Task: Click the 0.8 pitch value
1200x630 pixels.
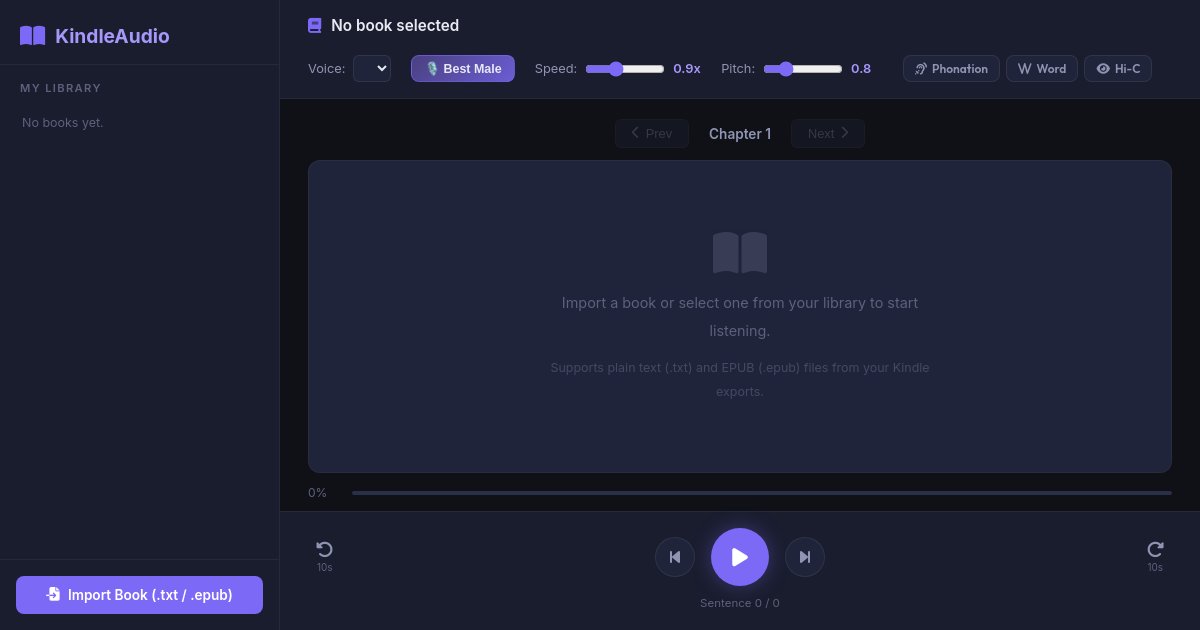Action: (861, 69)
